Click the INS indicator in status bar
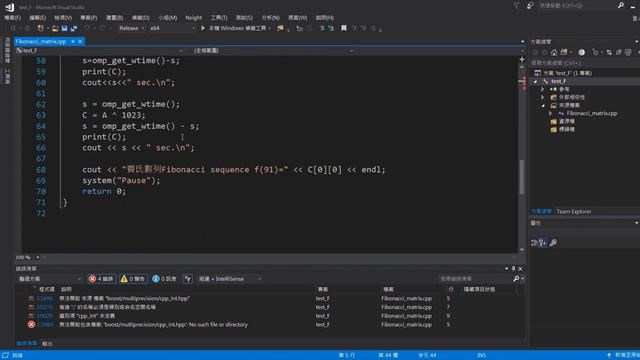This screenshot has height=360, width=640. click(x=481, y=355)
